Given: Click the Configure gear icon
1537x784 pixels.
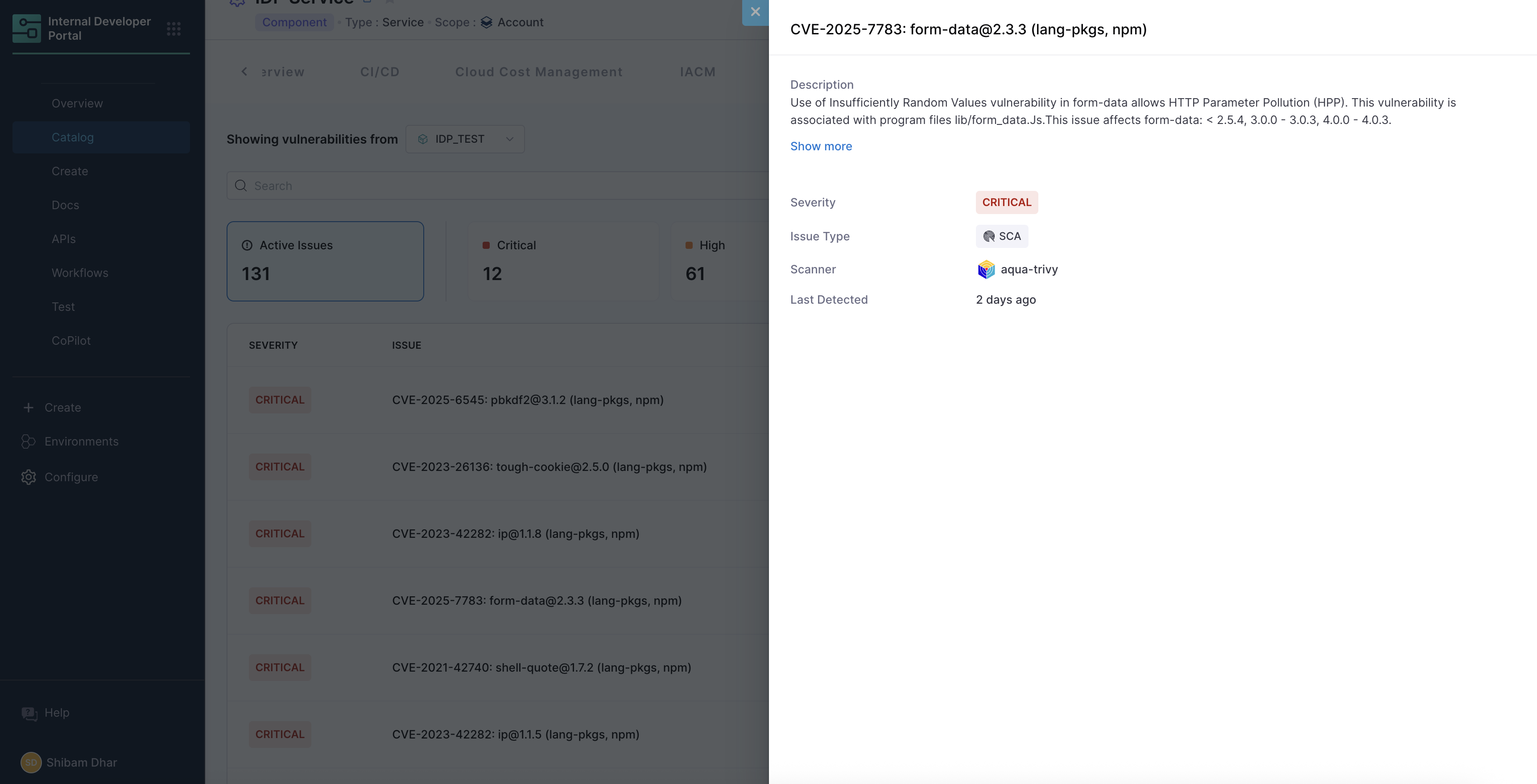Looking at the screenshot, I should (28, 477).
